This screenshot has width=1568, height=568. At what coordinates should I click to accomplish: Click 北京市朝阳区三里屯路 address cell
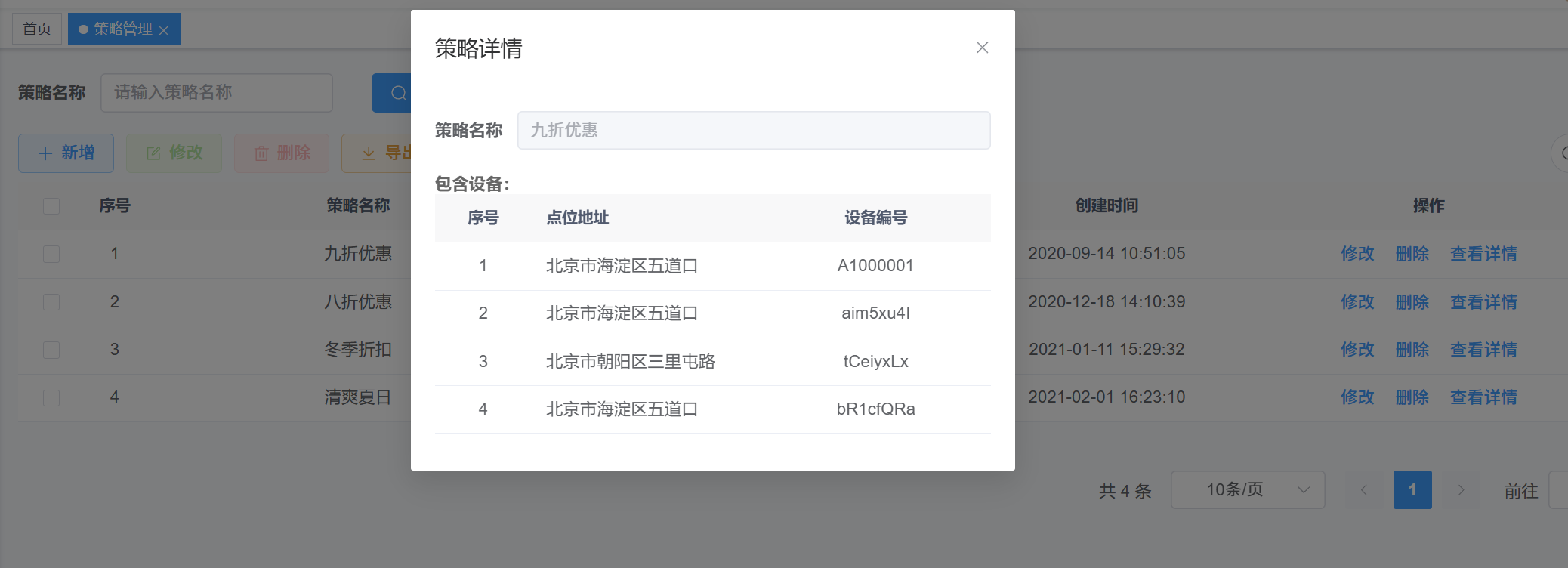[631, 362]
